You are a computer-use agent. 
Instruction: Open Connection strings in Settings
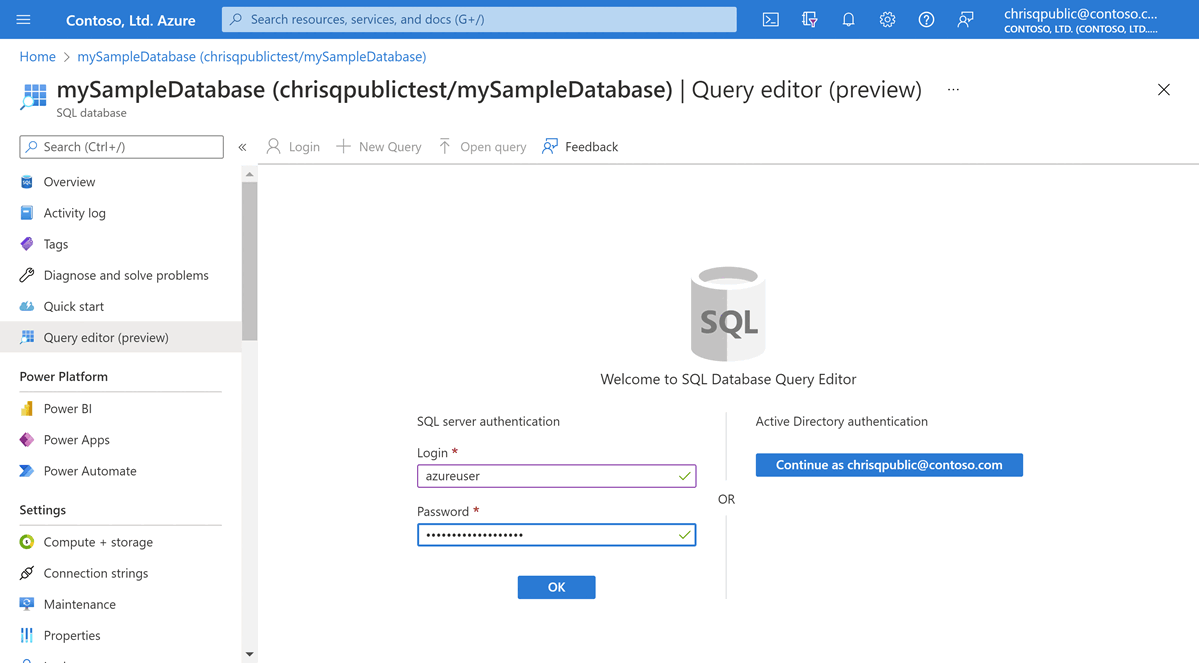(x=95, y=573)
